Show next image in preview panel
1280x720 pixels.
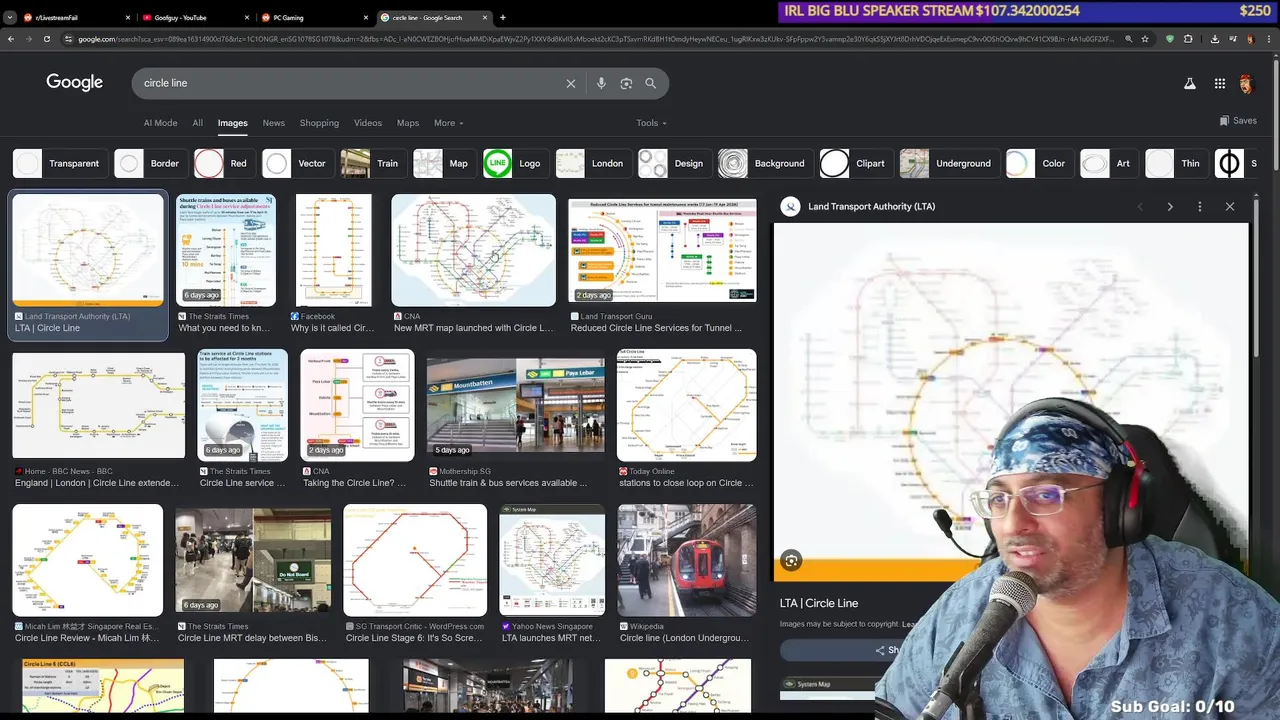[1170, 207]
